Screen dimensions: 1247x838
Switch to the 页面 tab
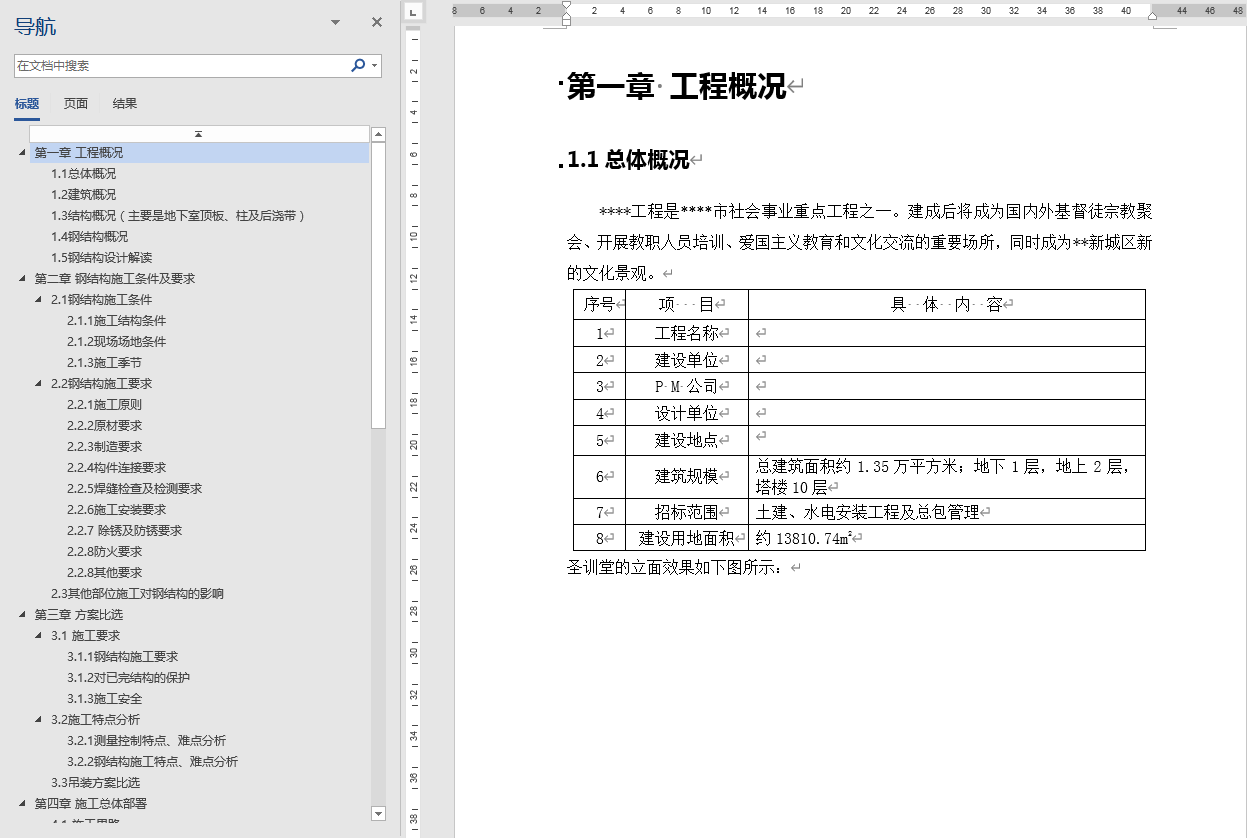tap(74, 103)
